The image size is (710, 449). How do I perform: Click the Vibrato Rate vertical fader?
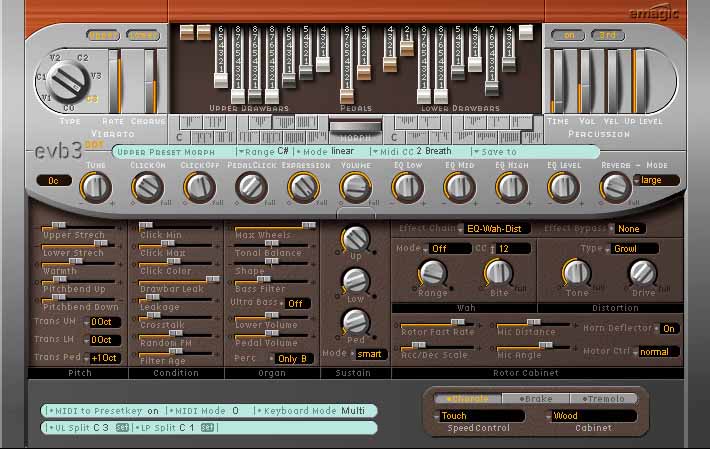115,81
